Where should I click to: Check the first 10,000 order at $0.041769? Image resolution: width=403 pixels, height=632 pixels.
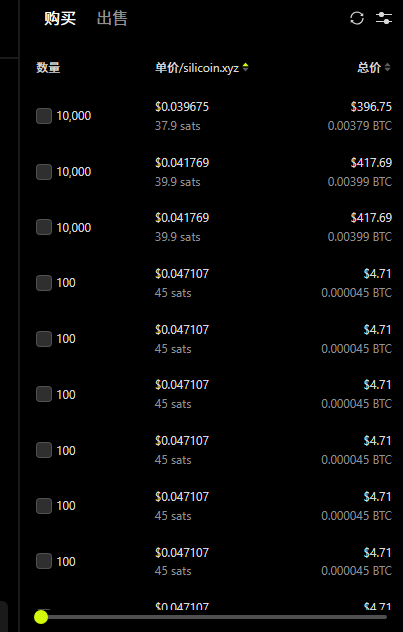pos(44,172)
